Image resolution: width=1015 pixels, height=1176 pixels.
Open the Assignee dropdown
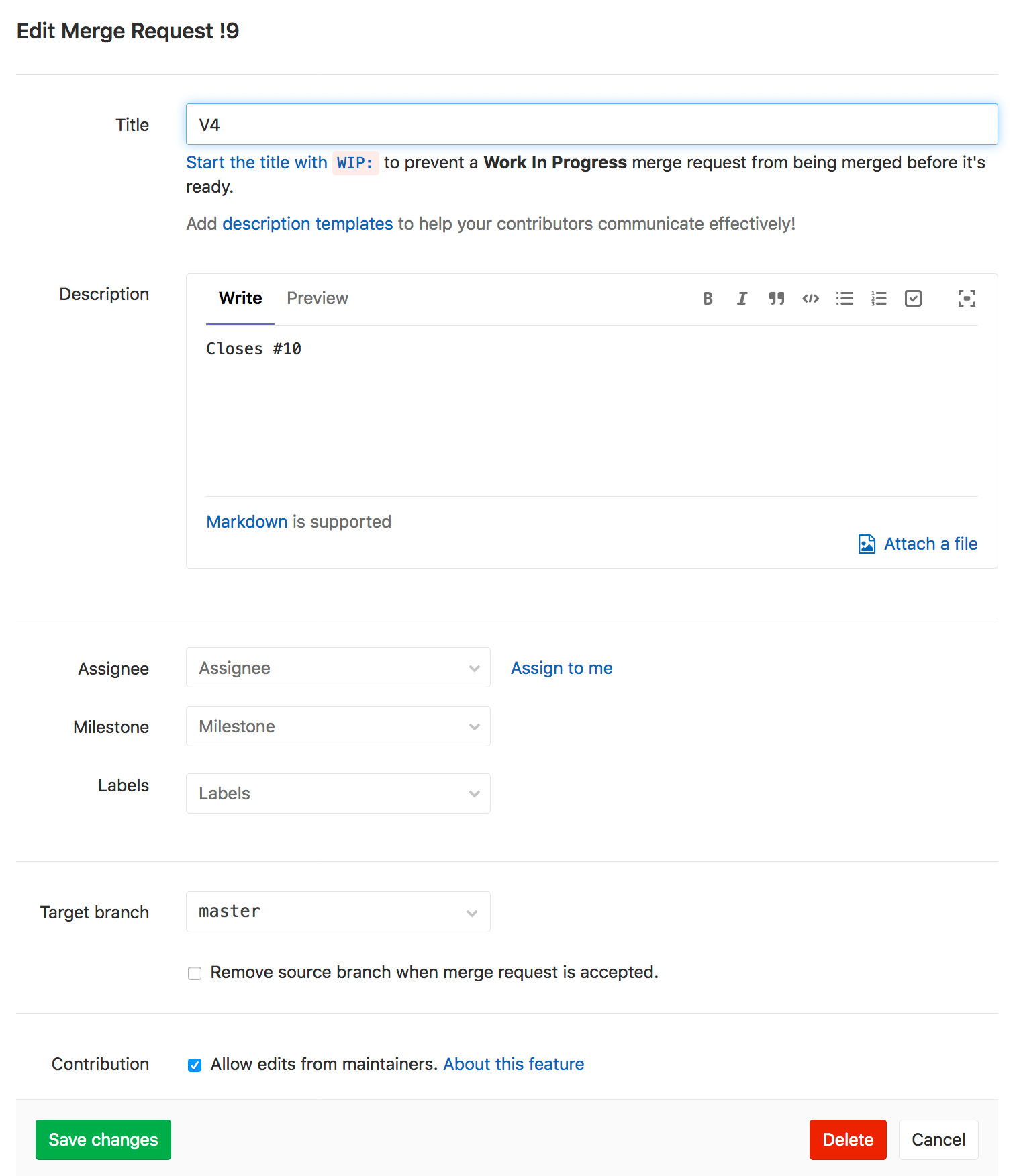pos(338,668)
